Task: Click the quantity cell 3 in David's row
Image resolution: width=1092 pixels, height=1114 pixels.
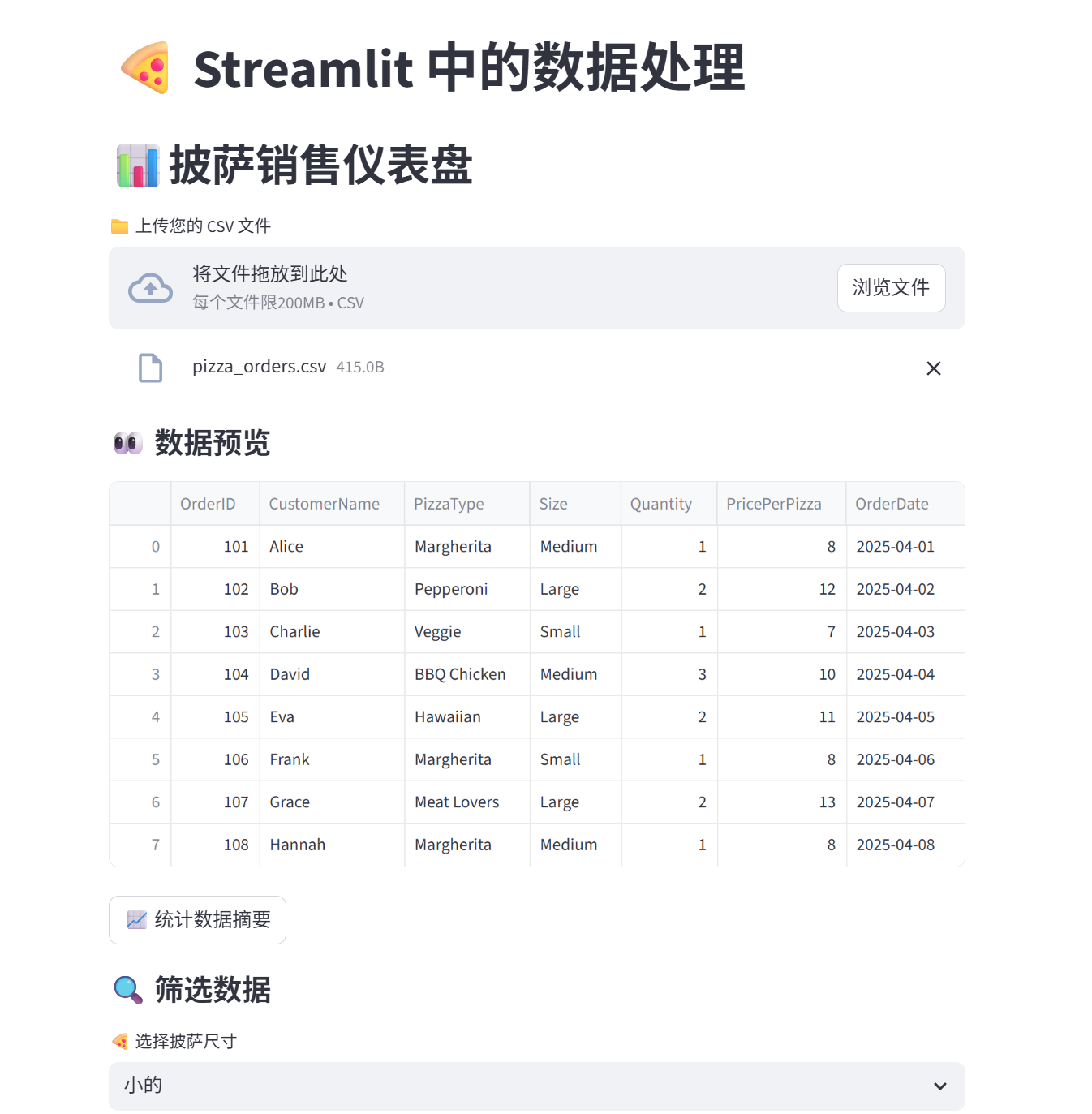Action: click(669, 674)
